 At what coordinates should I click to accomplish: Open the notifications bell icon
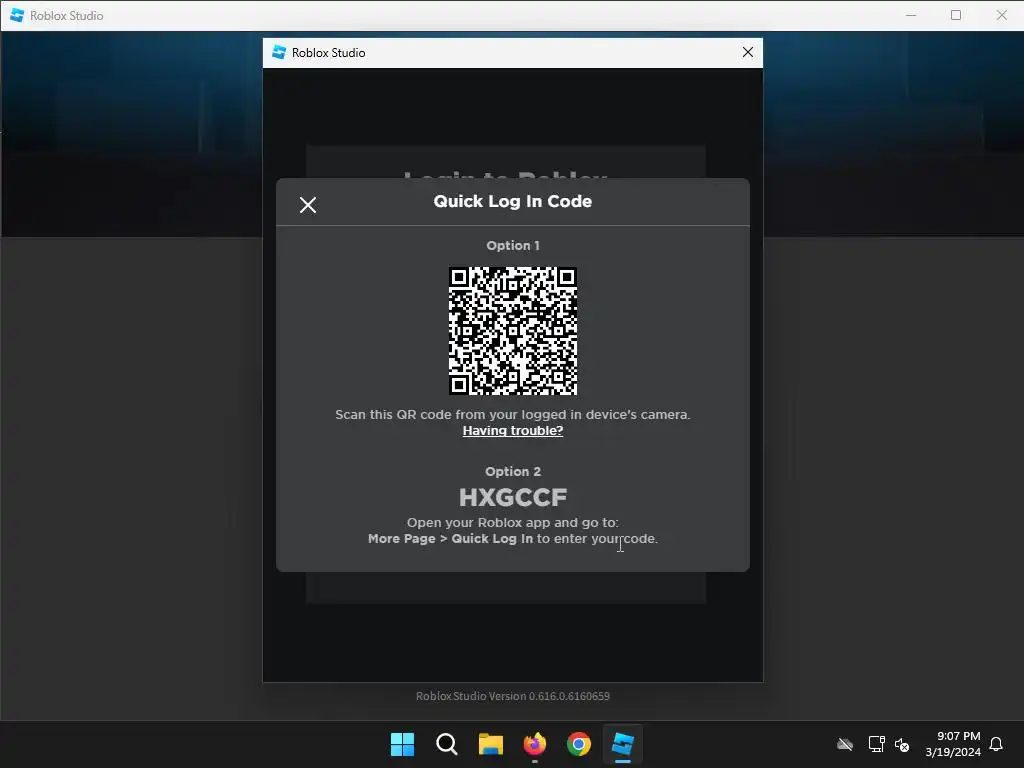(x=996, y=744)
